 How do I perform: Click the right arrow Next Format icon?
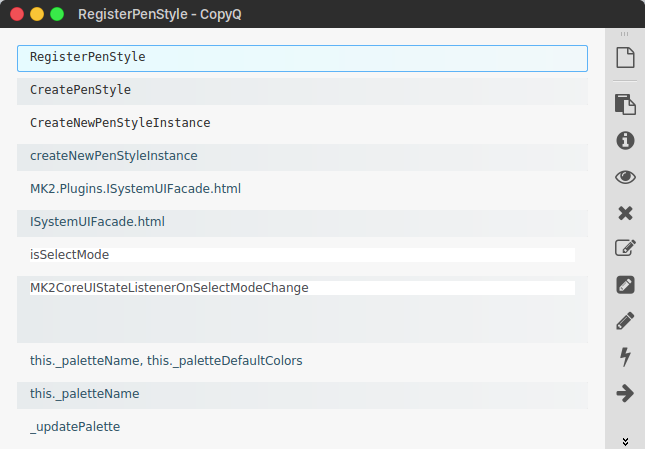pyautogui.click(x=625, y=393)
